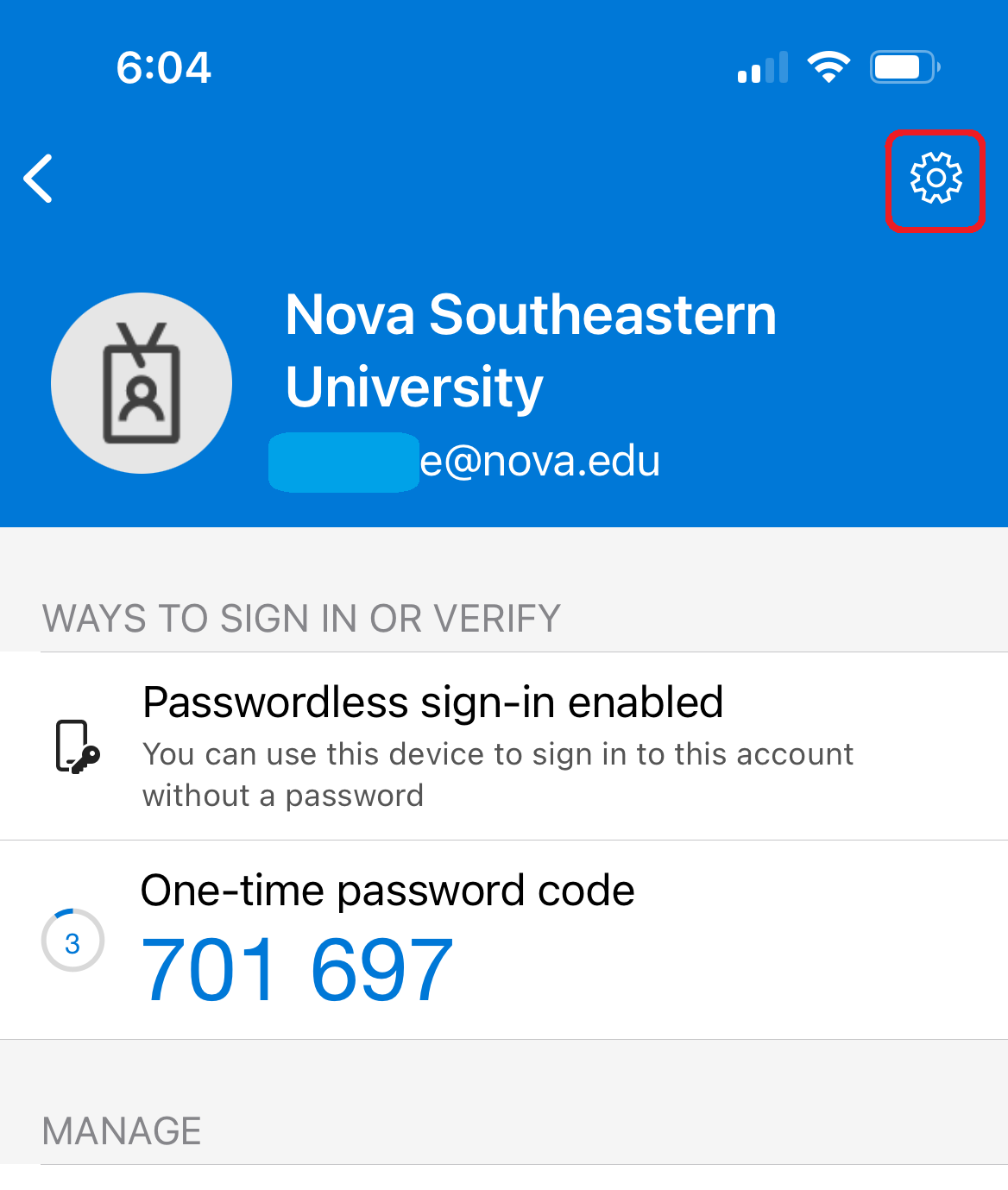Tap the phone-with-key passwordless icon

click(77, 746)
